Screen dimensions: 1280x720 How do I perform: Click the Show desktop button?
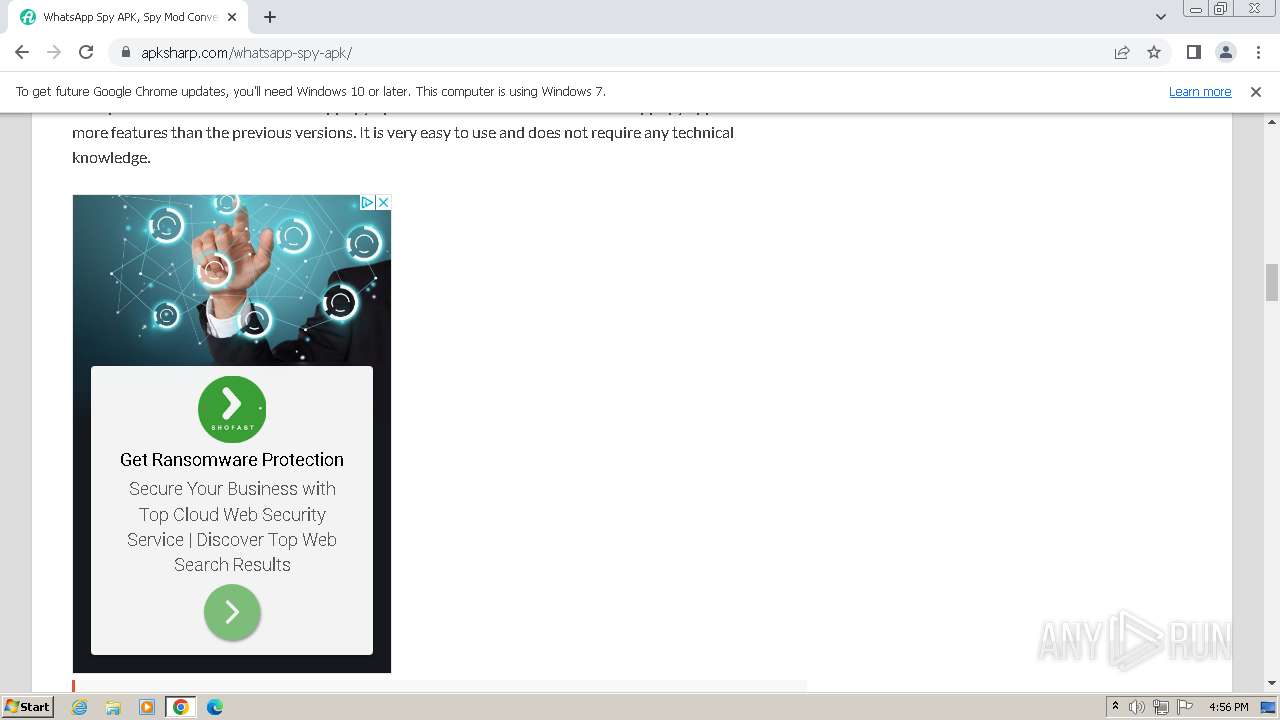point(1269,707)
